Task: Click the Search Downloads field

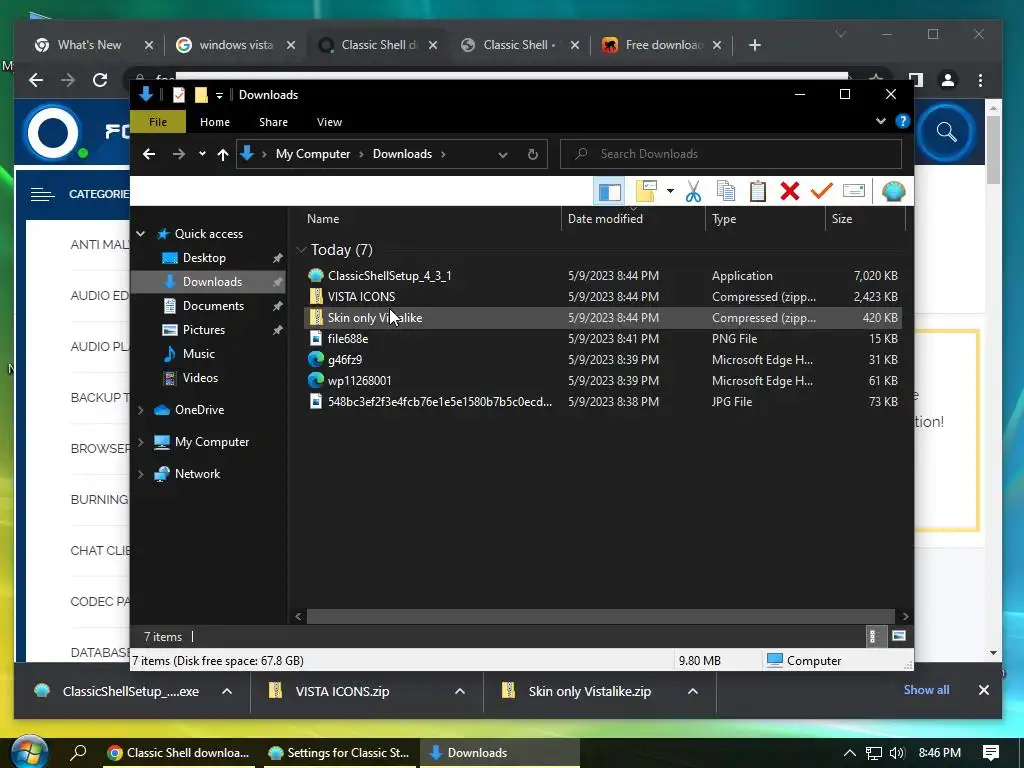Action: coord(731,154)
